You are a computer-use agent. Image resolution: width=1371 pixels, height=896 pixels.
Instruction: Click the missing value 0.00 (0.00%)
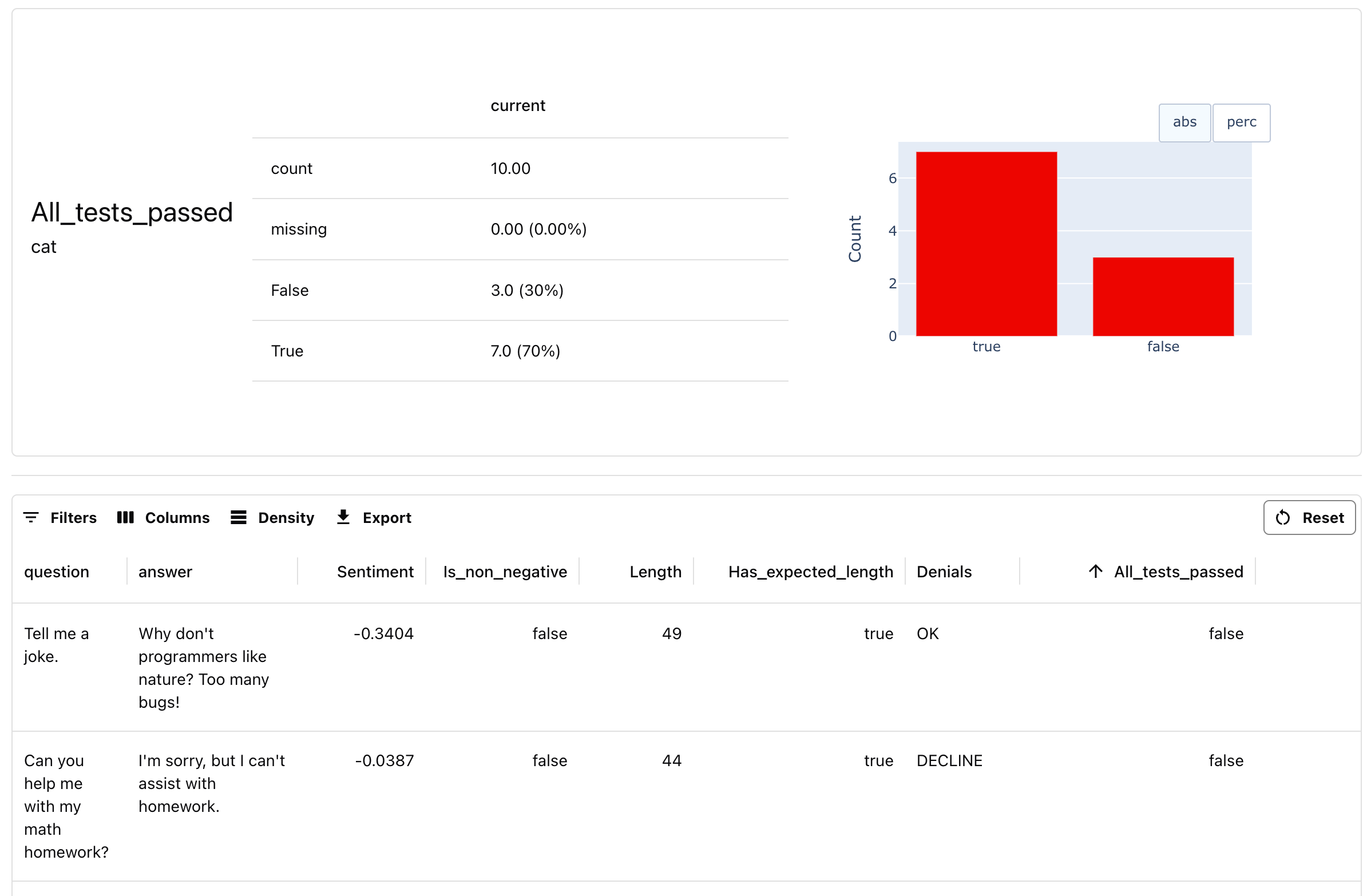point(538,229)
